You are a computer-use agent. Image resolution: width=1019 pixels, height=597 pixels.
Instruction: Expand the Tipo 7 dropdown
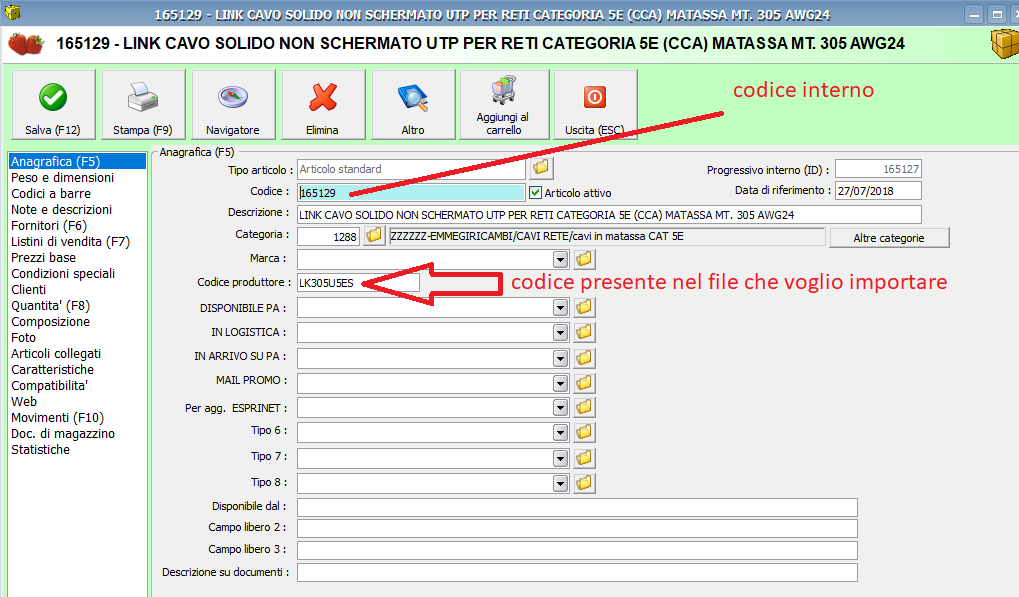(560, 459)
